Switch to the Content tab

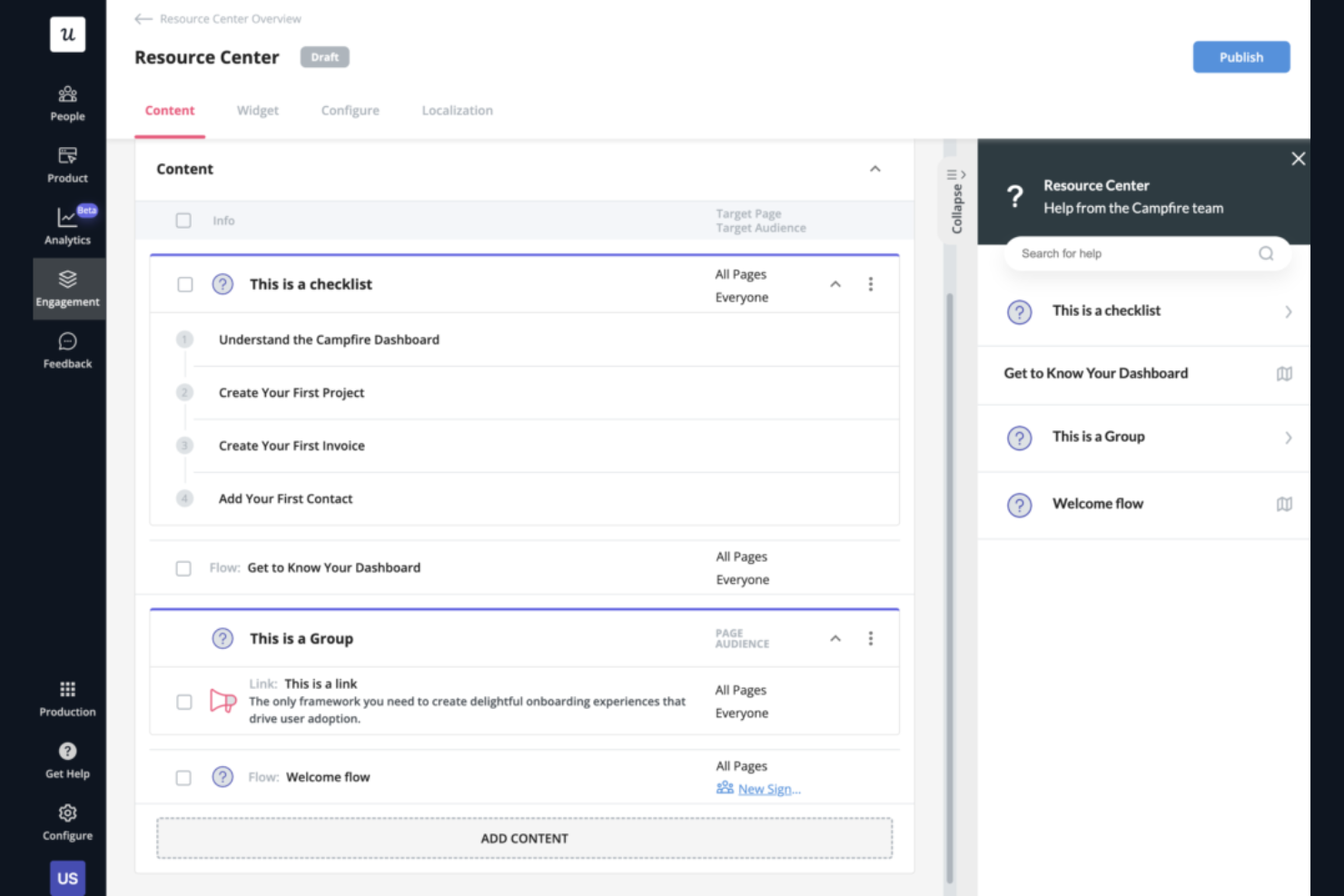tap(170, 111)
